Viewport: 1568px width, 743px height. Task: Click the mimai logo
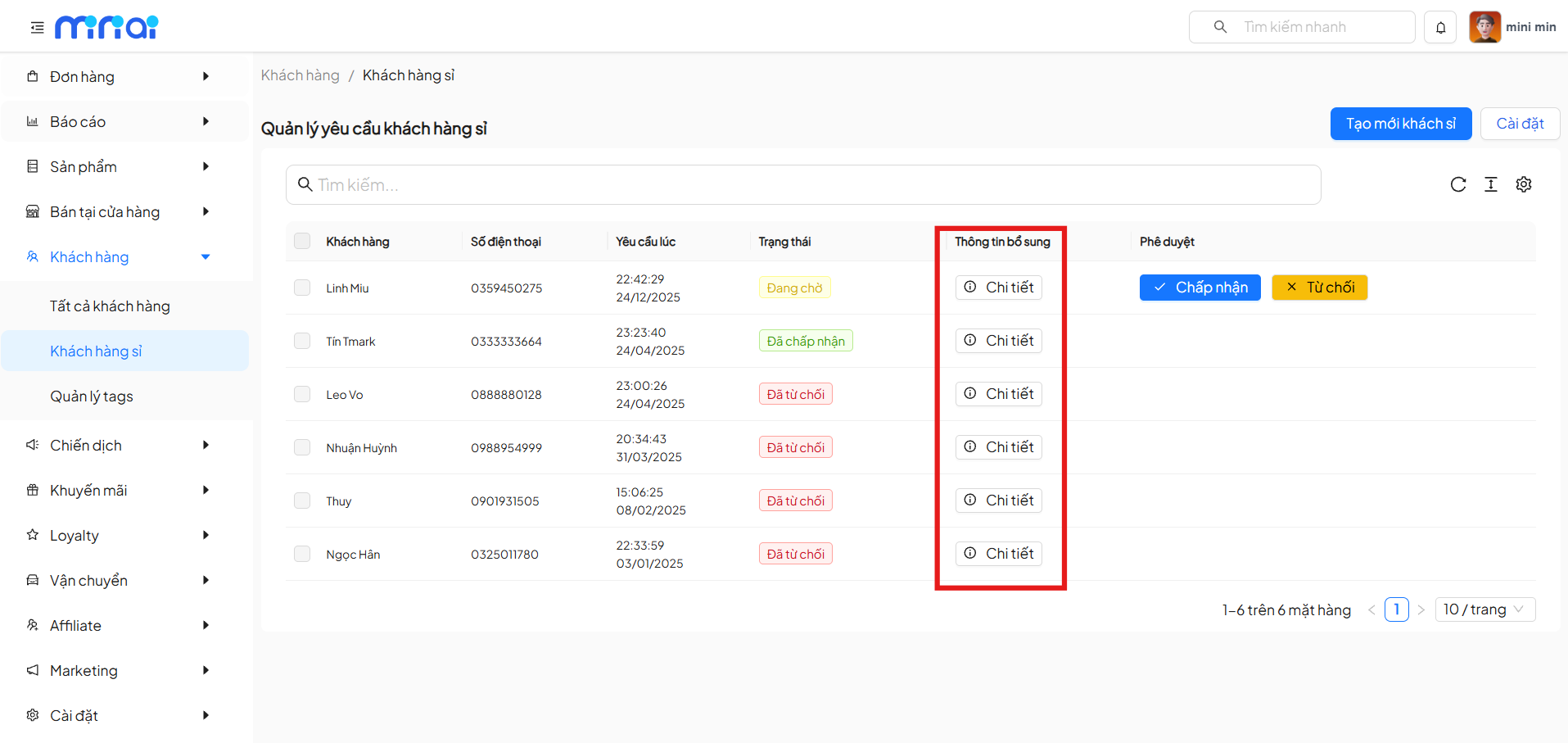tap(106, 27)
